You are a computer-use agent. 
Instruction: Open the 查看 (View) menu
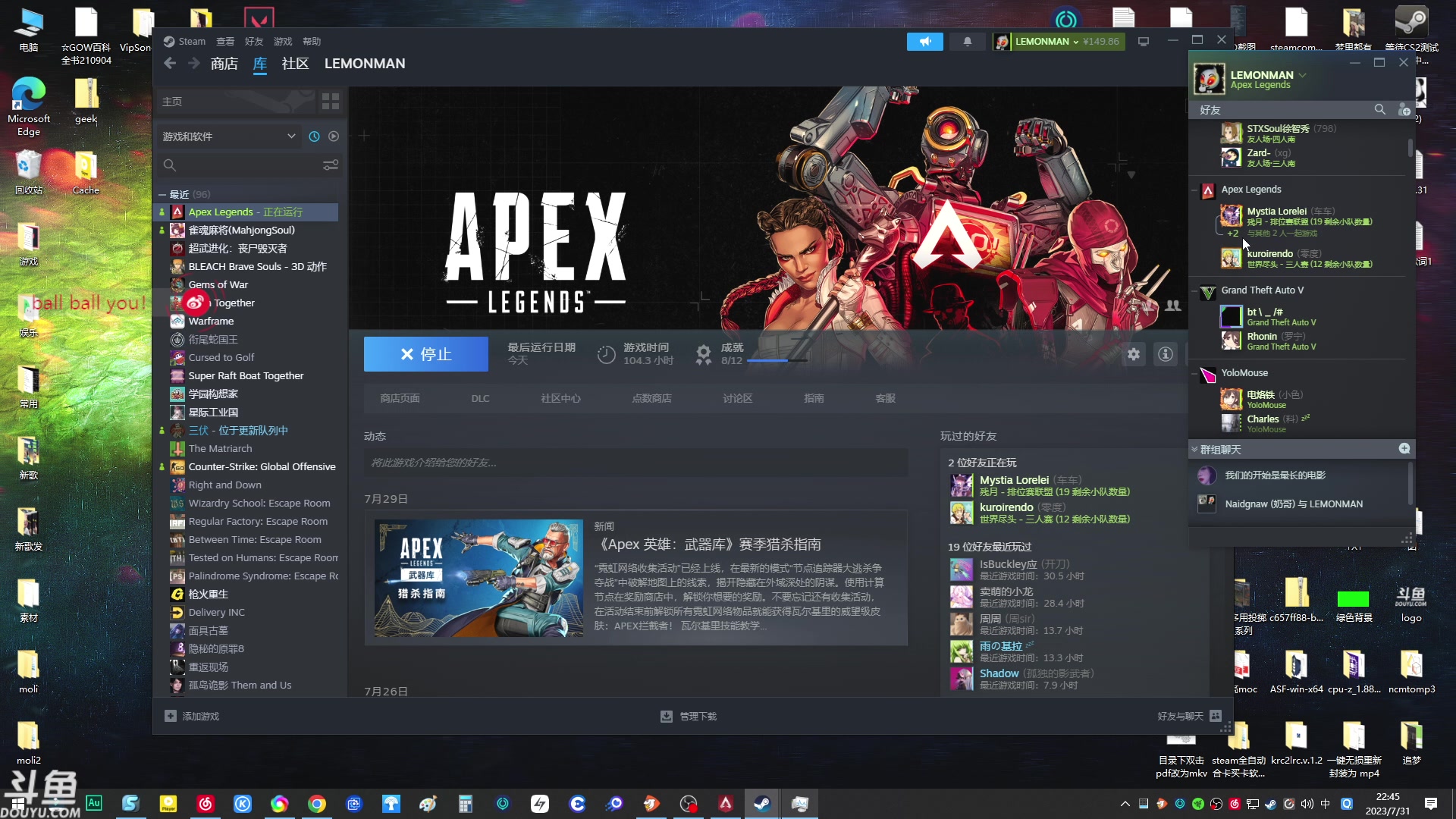[225, 42]
